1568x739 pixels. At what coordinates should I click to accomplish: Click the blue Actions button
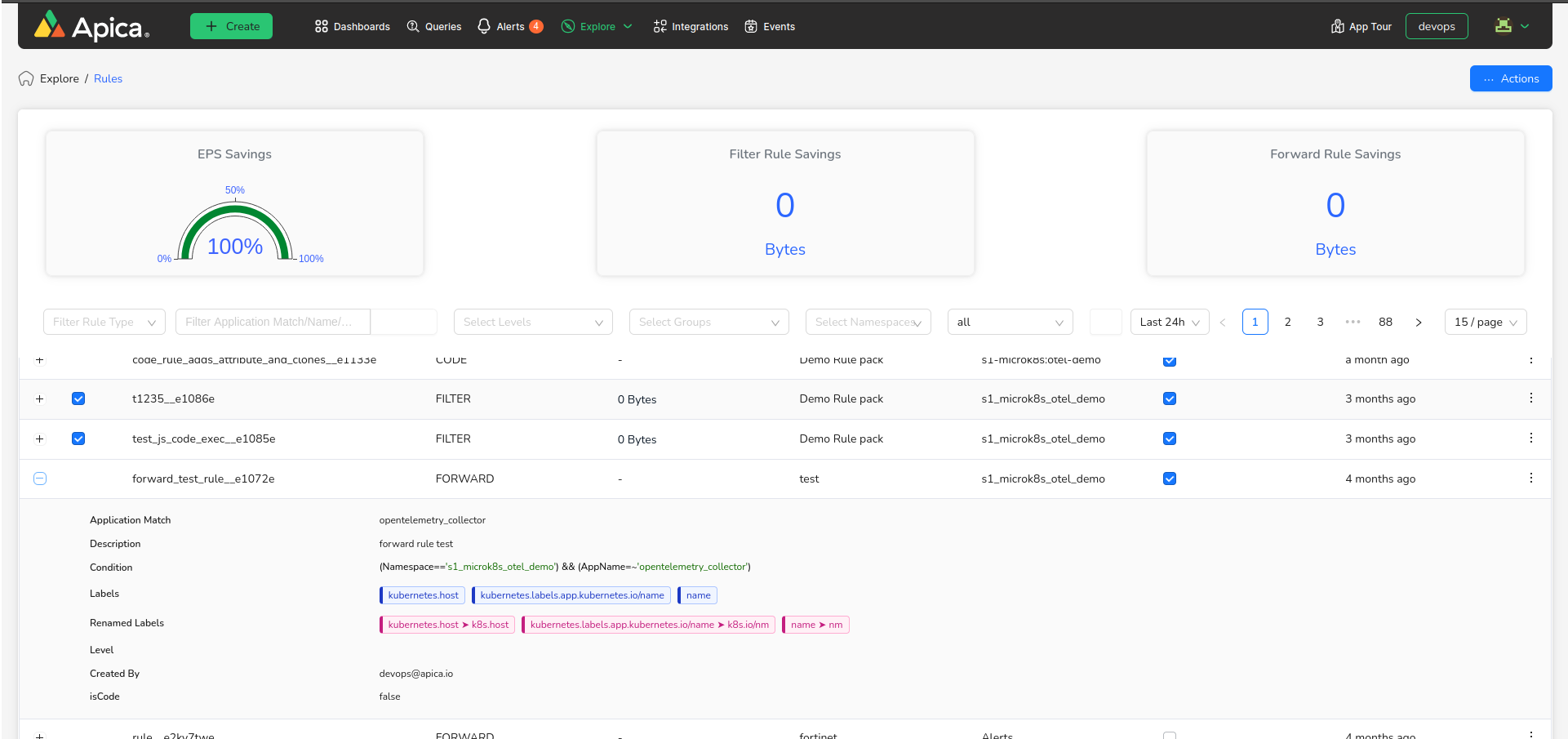[x=1510, y=78]
